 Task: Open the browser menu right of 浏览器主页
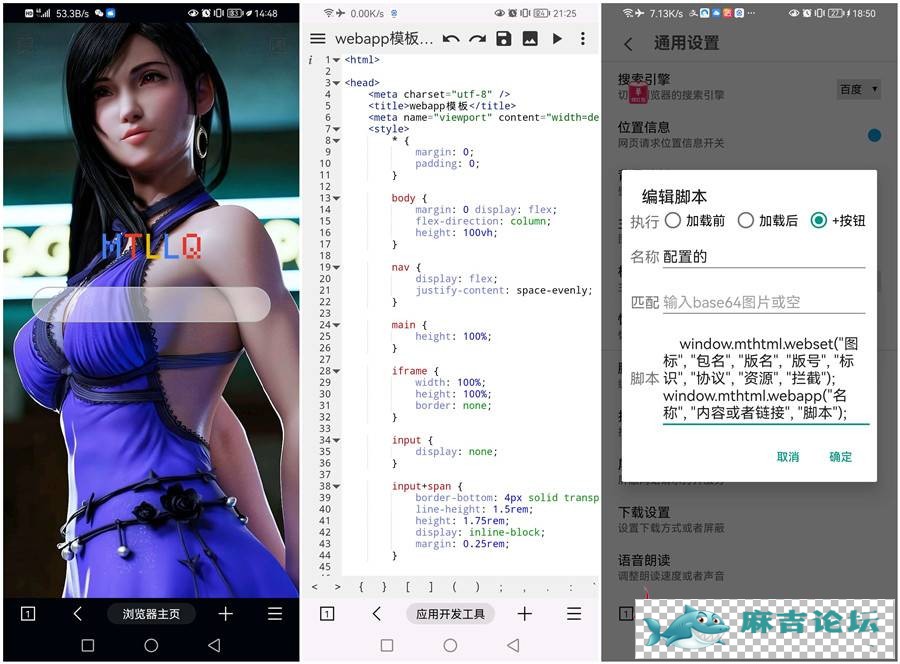click(275, 614)
